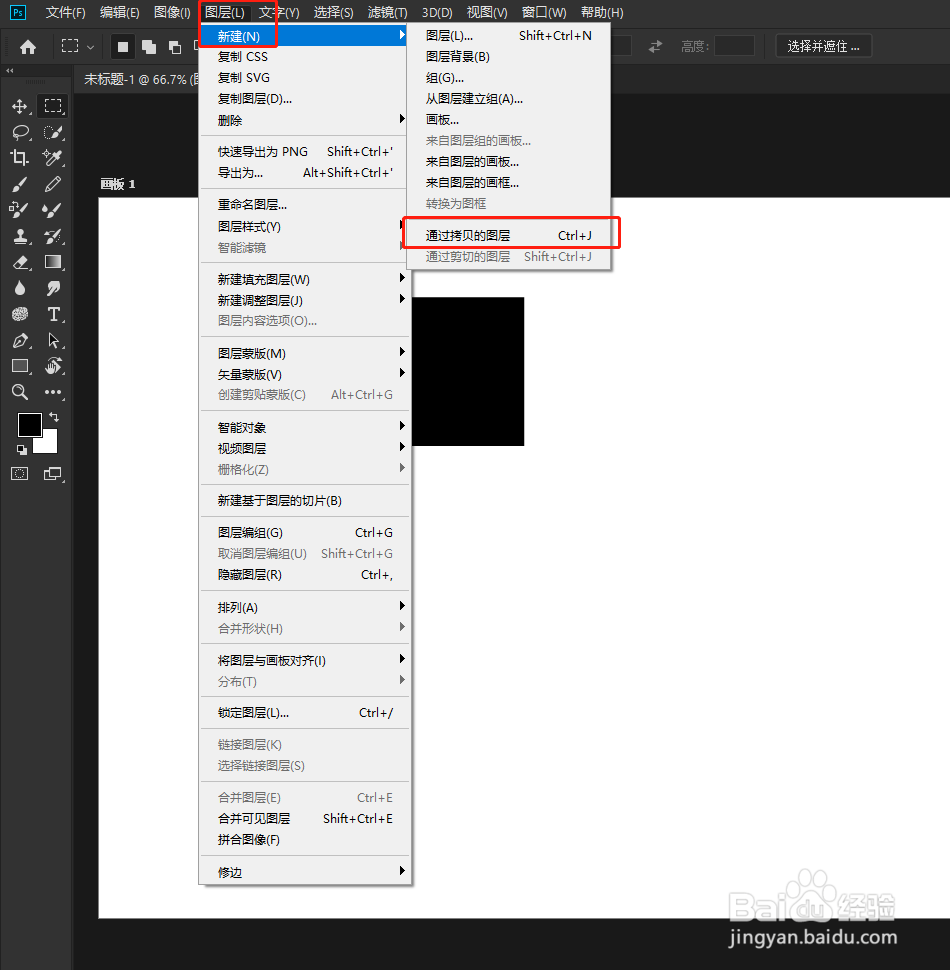950x970 pixels.
Task: Click the 高度 height input field
Action: (734, 46)
